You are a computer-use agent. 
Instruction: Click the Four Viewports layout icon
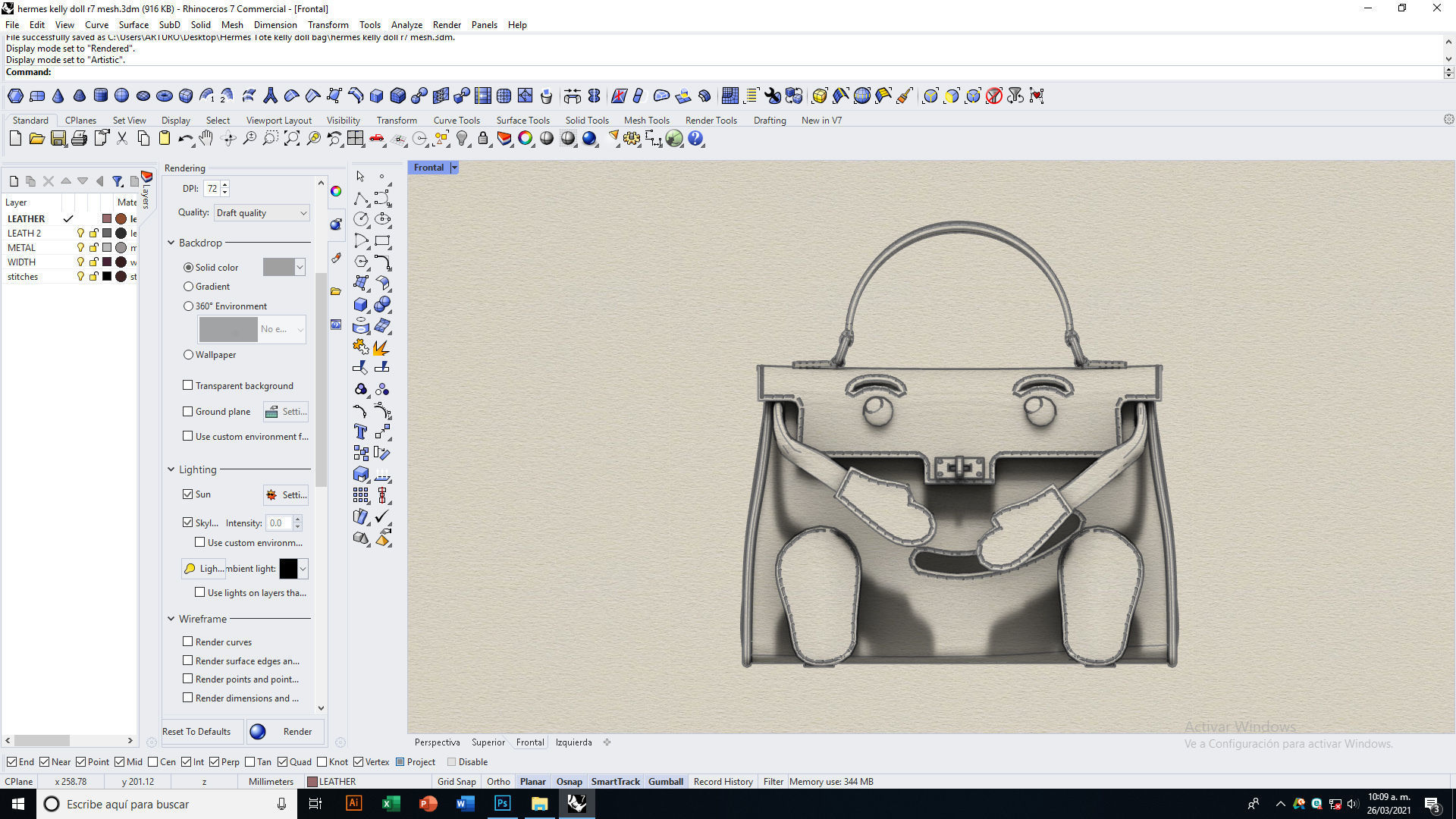coord(356,138)
